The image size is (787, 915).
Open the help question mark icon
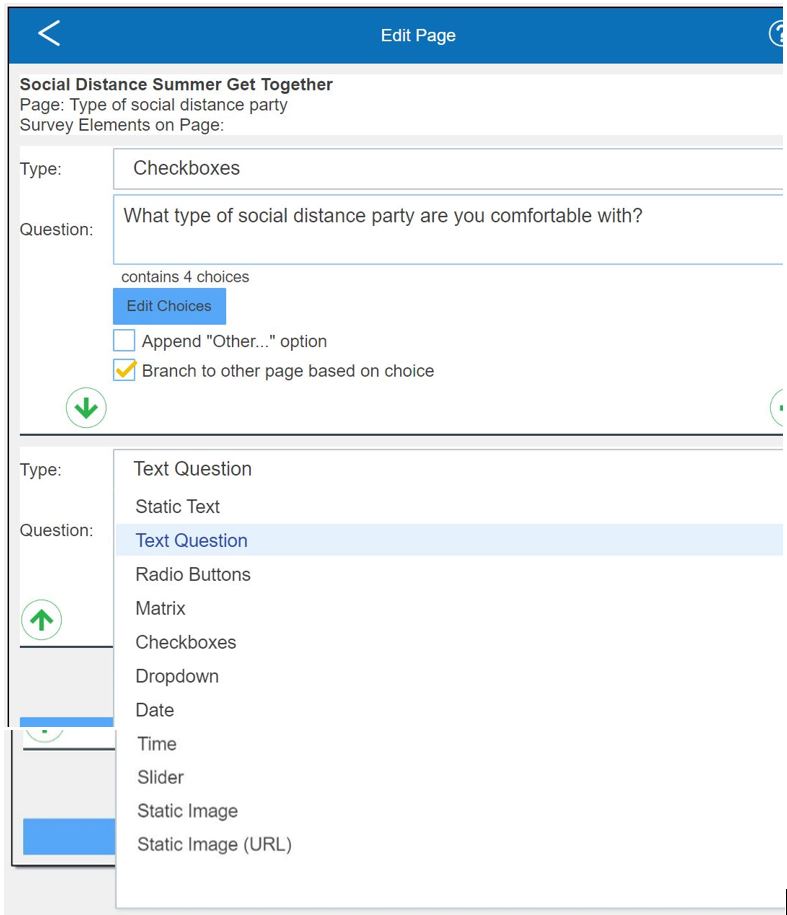776,35
